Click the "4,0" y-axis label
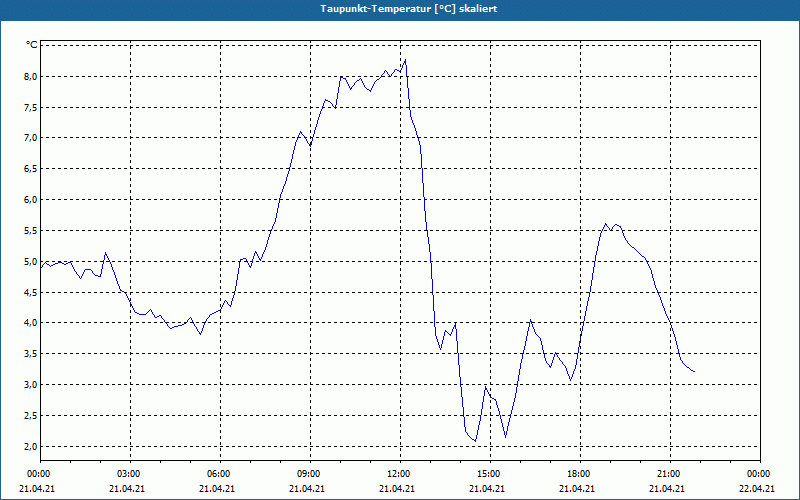The width and height of the screenshot is (800, 500). (31, 323)
